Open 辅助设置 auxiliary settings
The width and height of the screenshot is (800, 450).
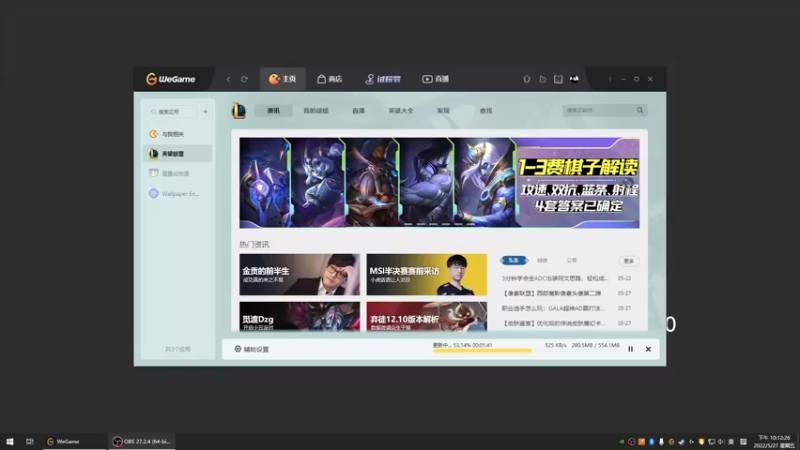(252, 349)
